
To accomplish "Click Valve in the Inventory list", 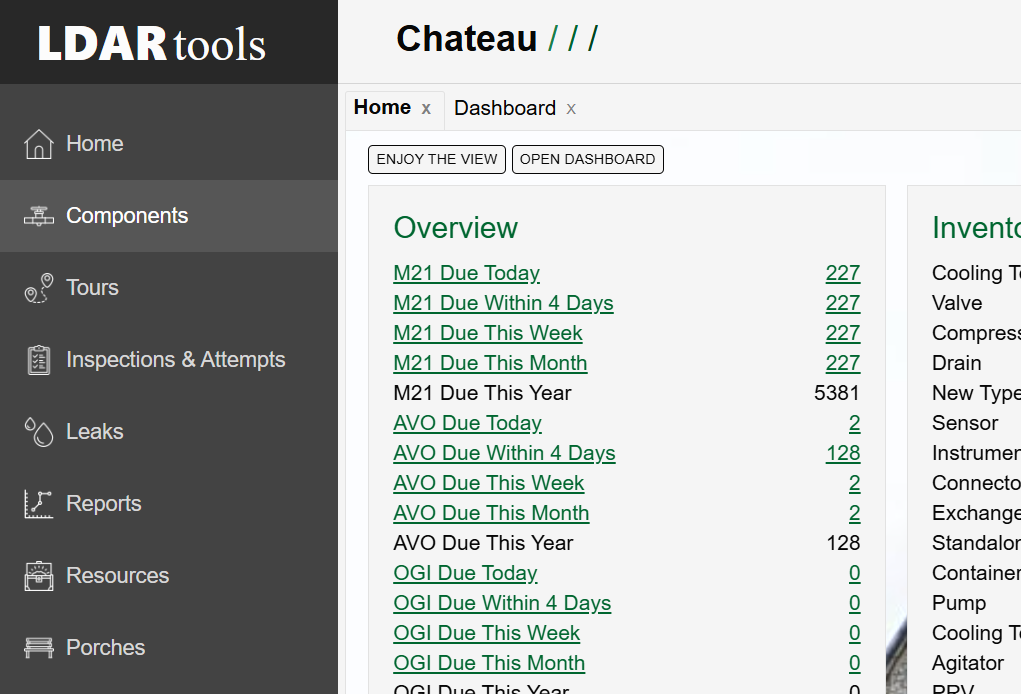I will click(957, 303).
